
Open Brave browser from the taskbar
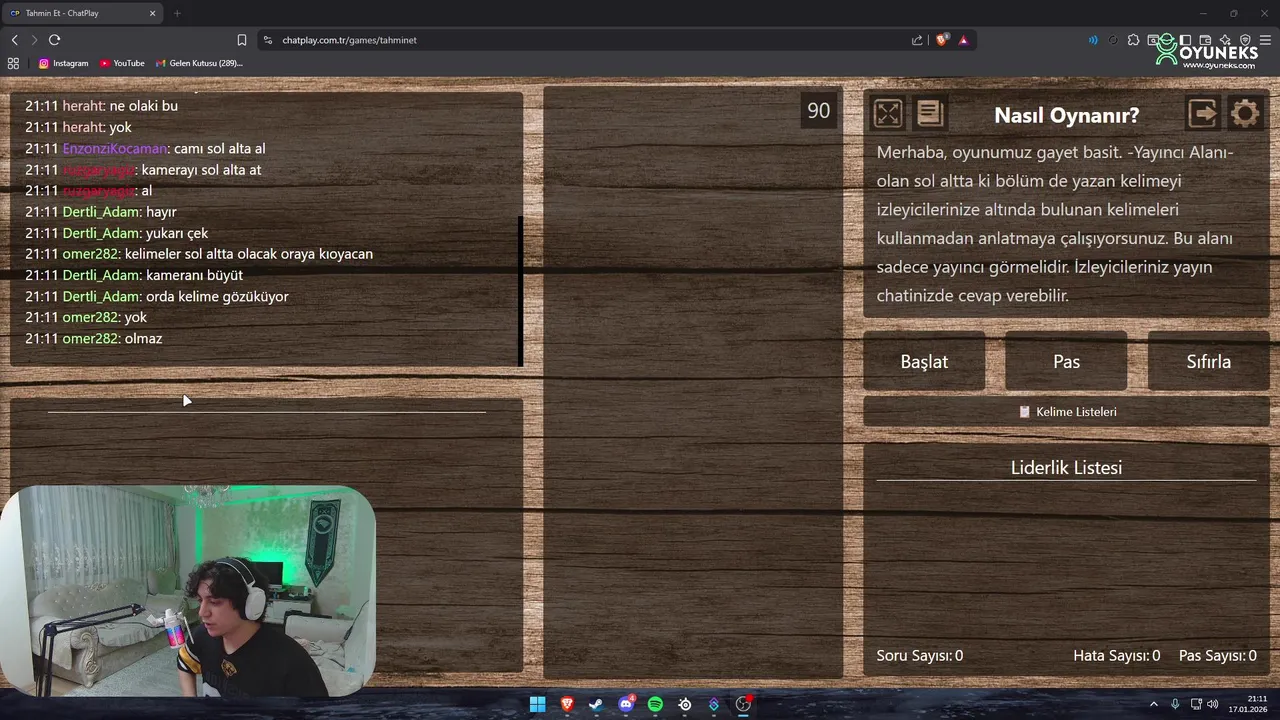(x=567, y=704)
